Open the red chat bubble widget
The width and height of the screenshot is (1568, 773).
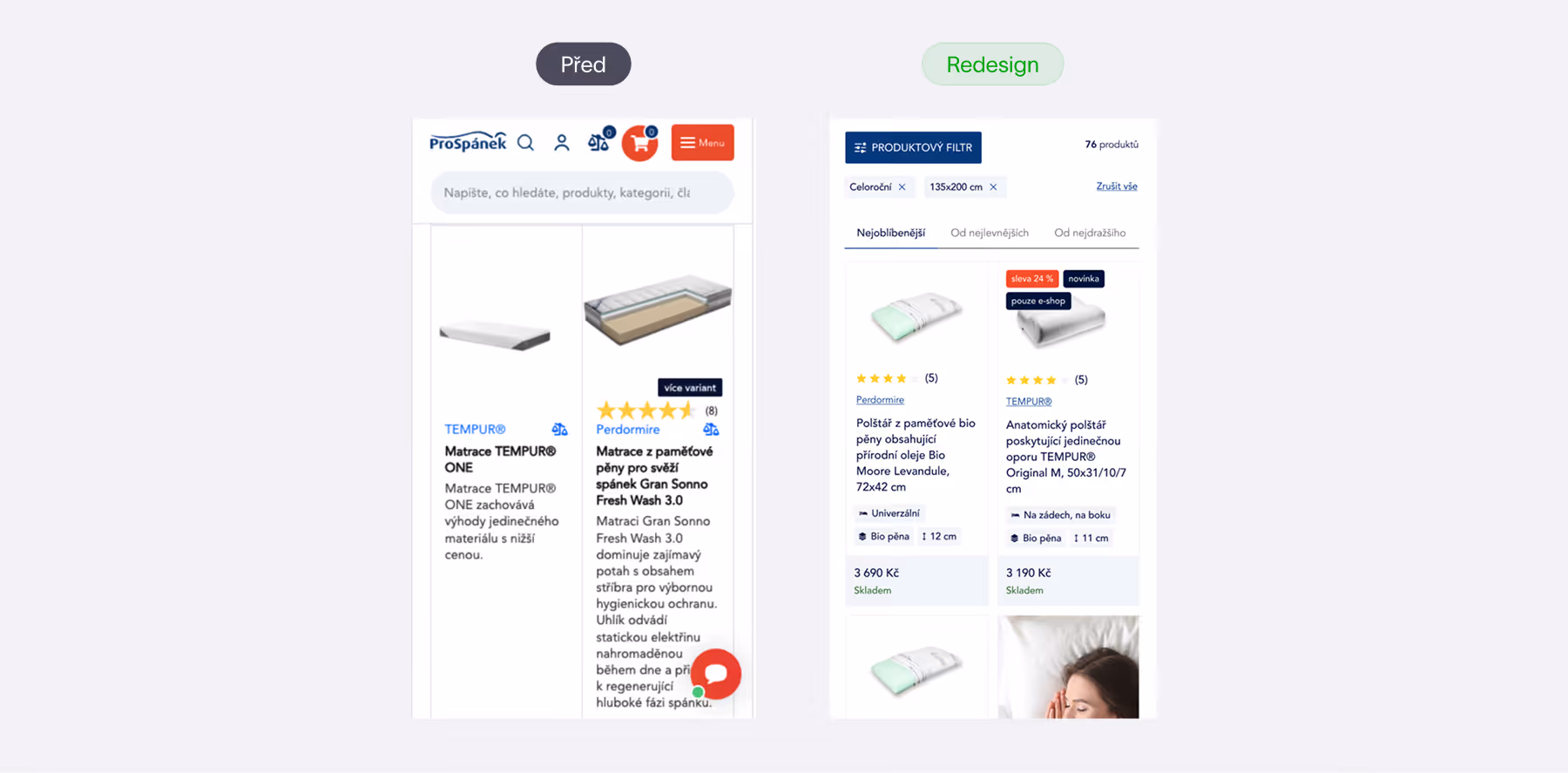point(716,674)
